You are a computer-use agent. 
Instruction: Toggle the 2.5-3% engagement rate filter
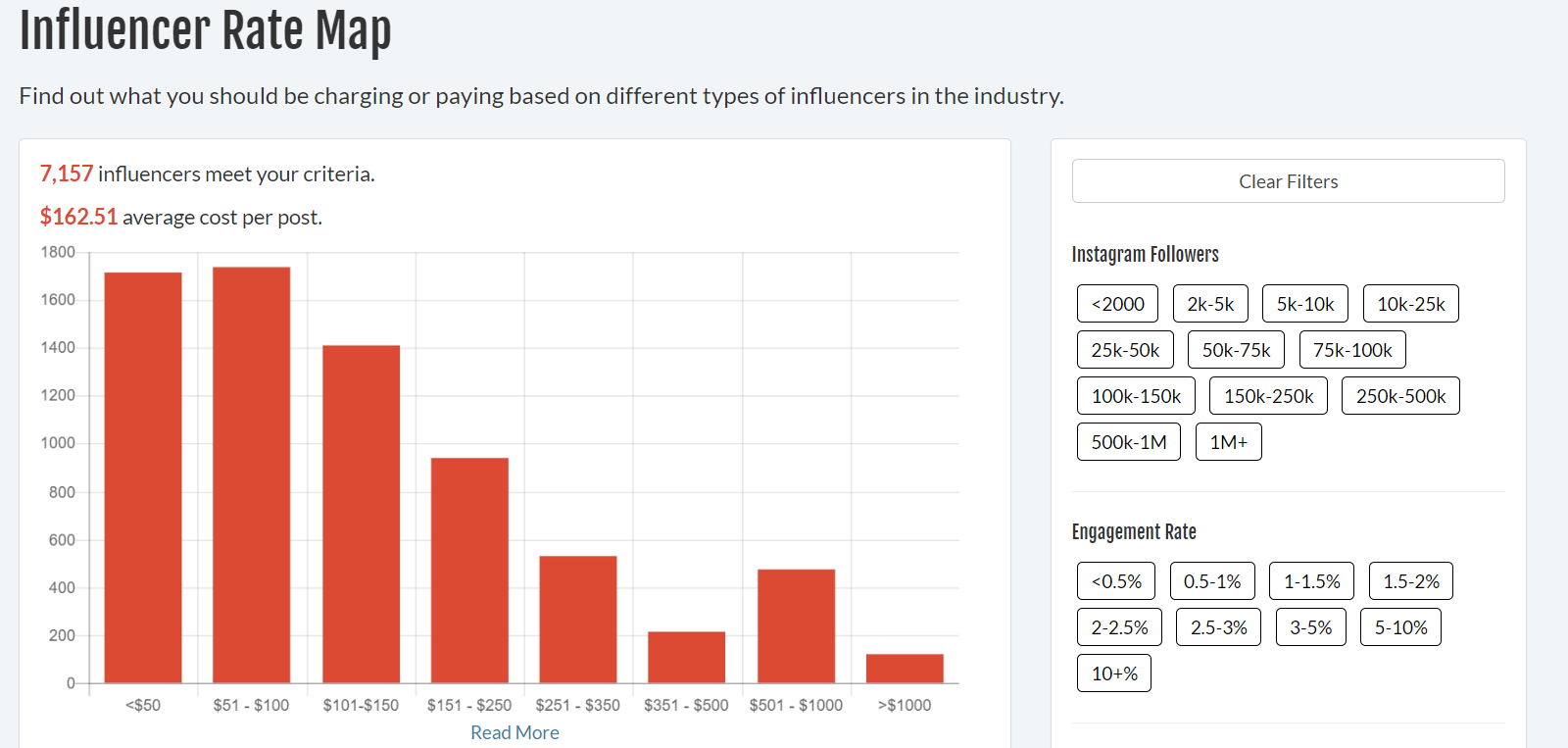(1219, 627)
